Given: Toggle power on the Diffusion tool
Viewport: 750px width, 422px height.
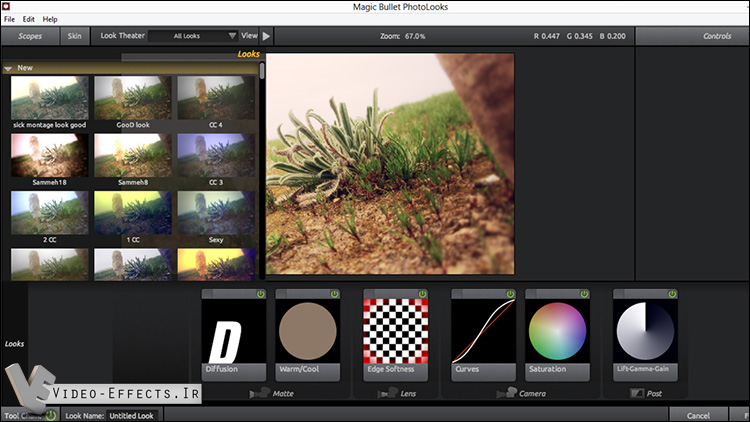Looking at the screenshot, I should (x=260, y=294).
